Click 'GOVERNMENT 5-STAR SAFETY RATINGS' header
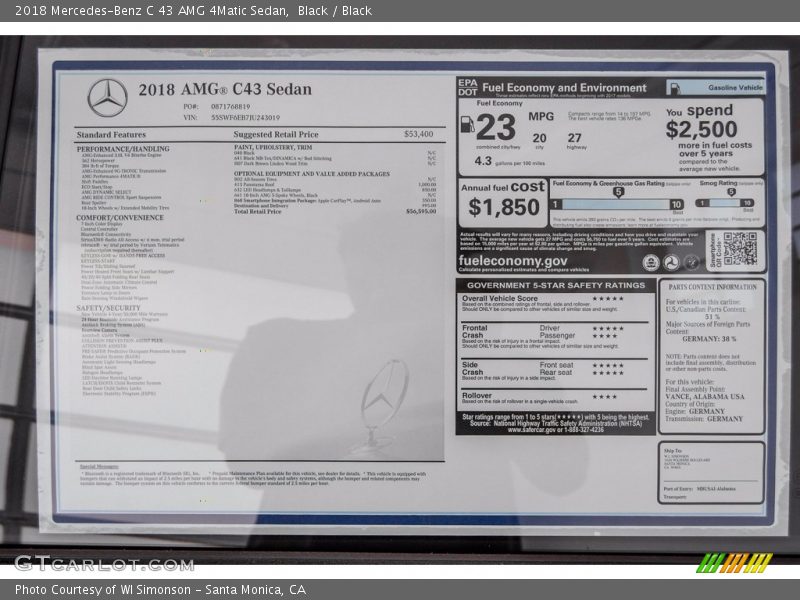800x600 pixels. 556,285
